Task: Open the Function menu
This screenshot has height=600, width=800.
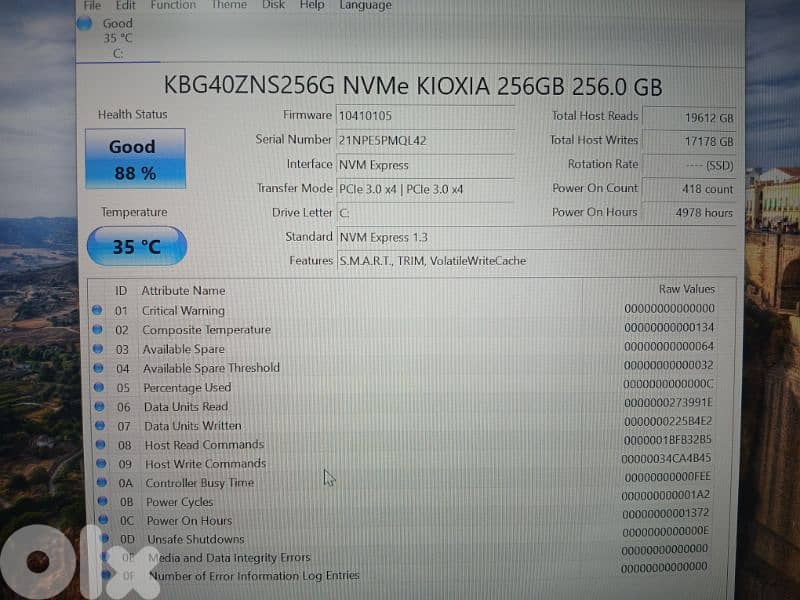Action: 172,6
